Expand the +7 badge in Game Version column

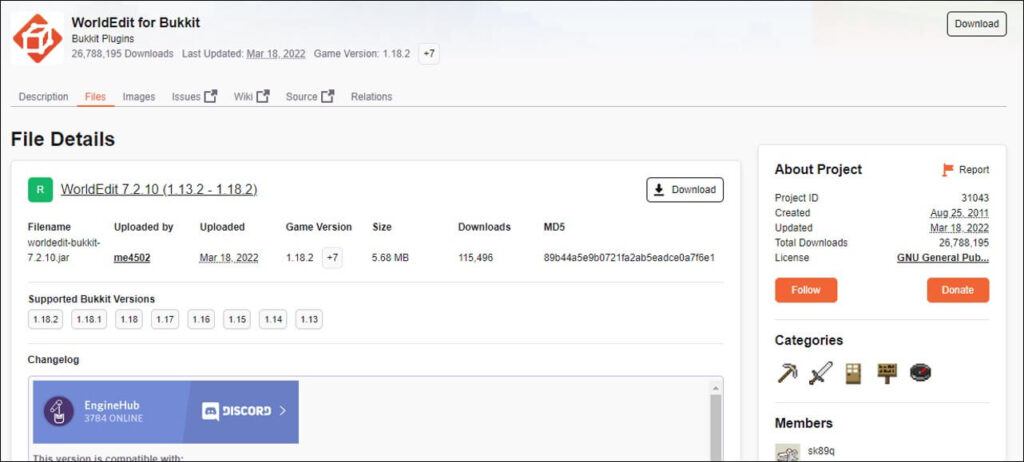tap(332, 257)
